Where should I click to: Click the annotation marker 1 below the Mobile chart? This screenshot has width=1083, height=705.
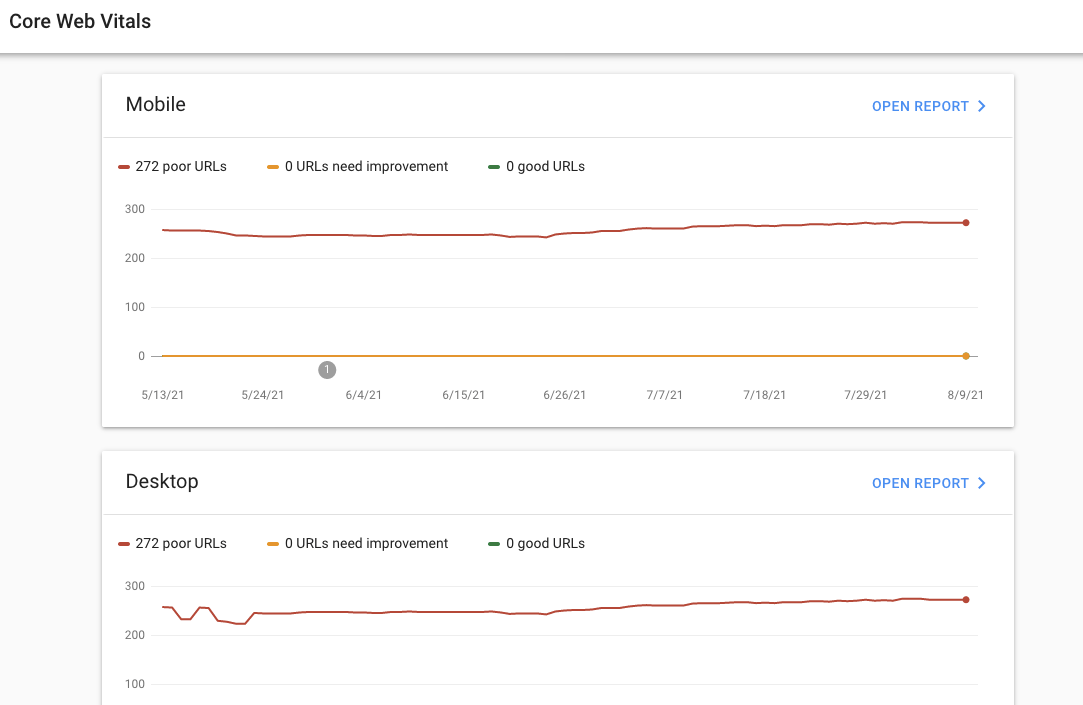coord(327,370)
